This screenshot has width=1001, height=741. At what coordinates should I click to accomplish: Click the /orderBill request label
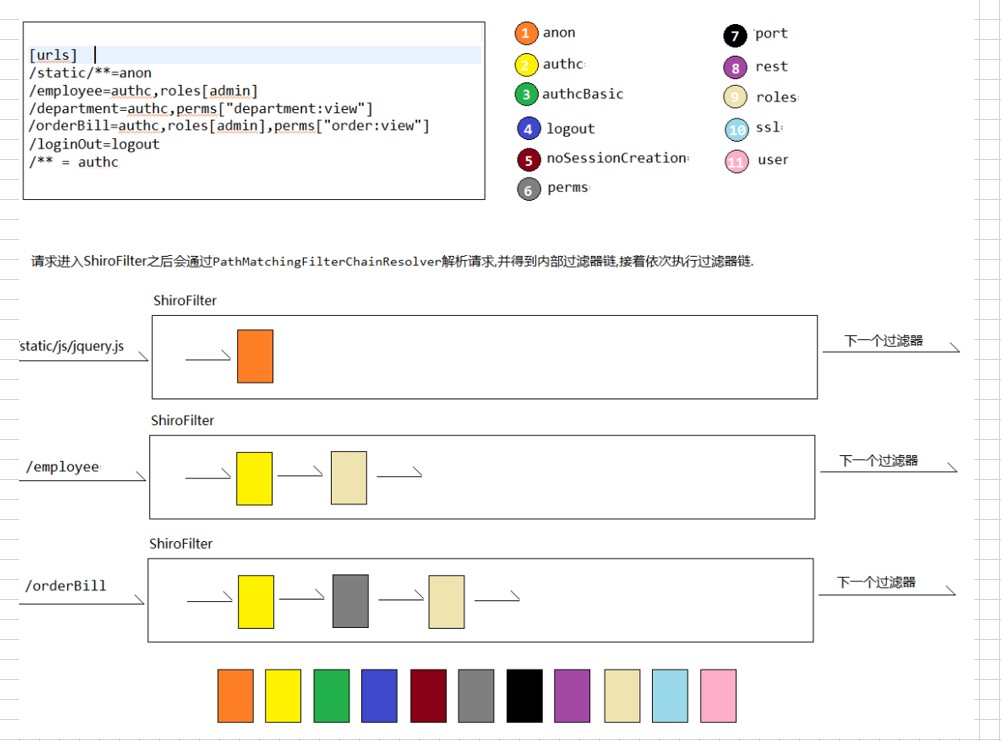point(66,586)
